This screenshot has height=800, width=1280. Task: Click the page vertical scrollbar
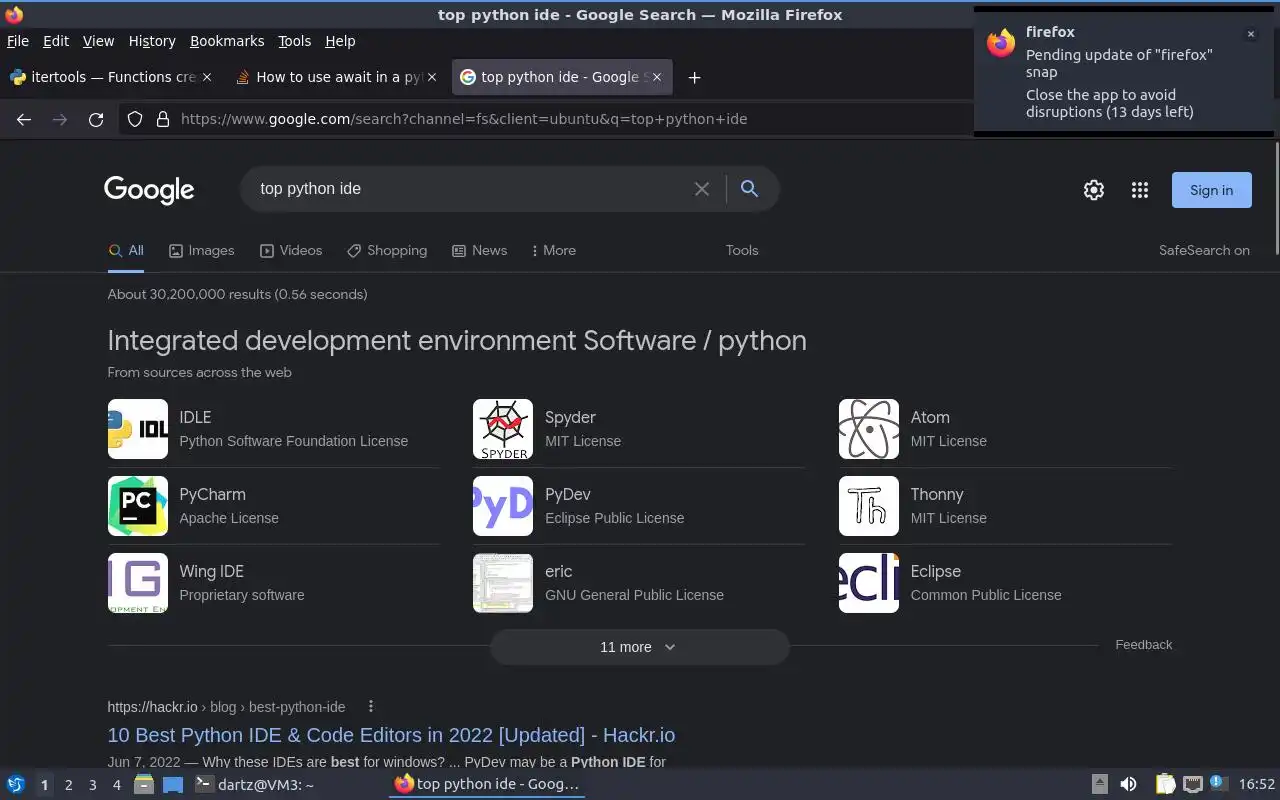1275,200
